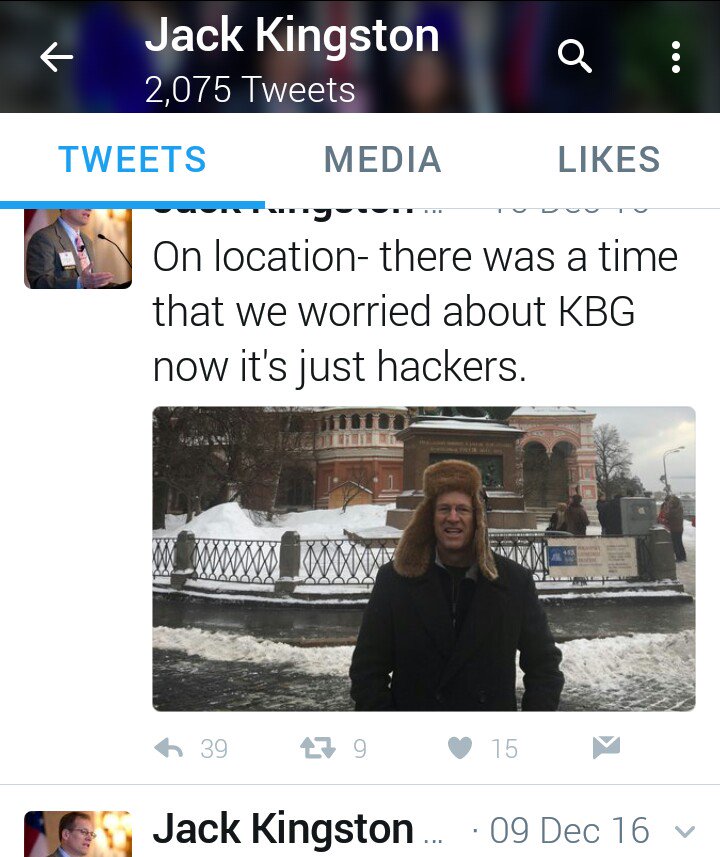
Task: Tap the back arrow in header
Action: 56,56
